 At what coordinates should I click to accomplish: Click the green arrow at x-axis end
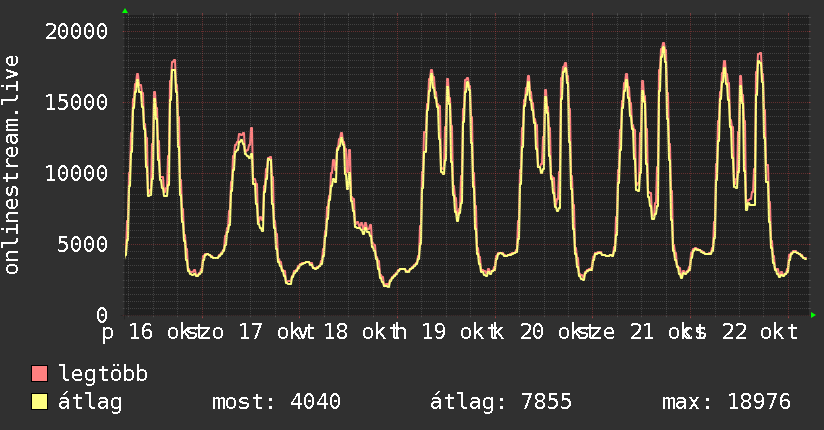coord(813,315)
